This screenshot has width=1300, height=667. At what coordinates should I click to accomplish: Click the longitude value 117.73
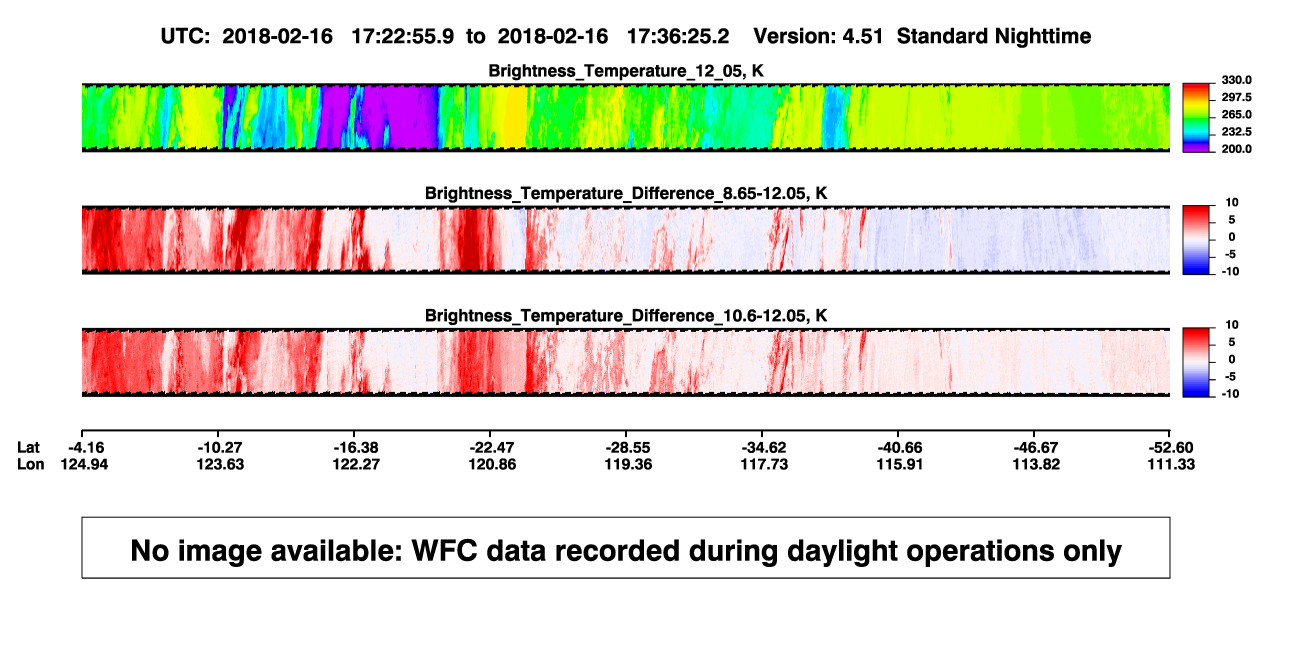pyautogui.click(x=765, y=464)
